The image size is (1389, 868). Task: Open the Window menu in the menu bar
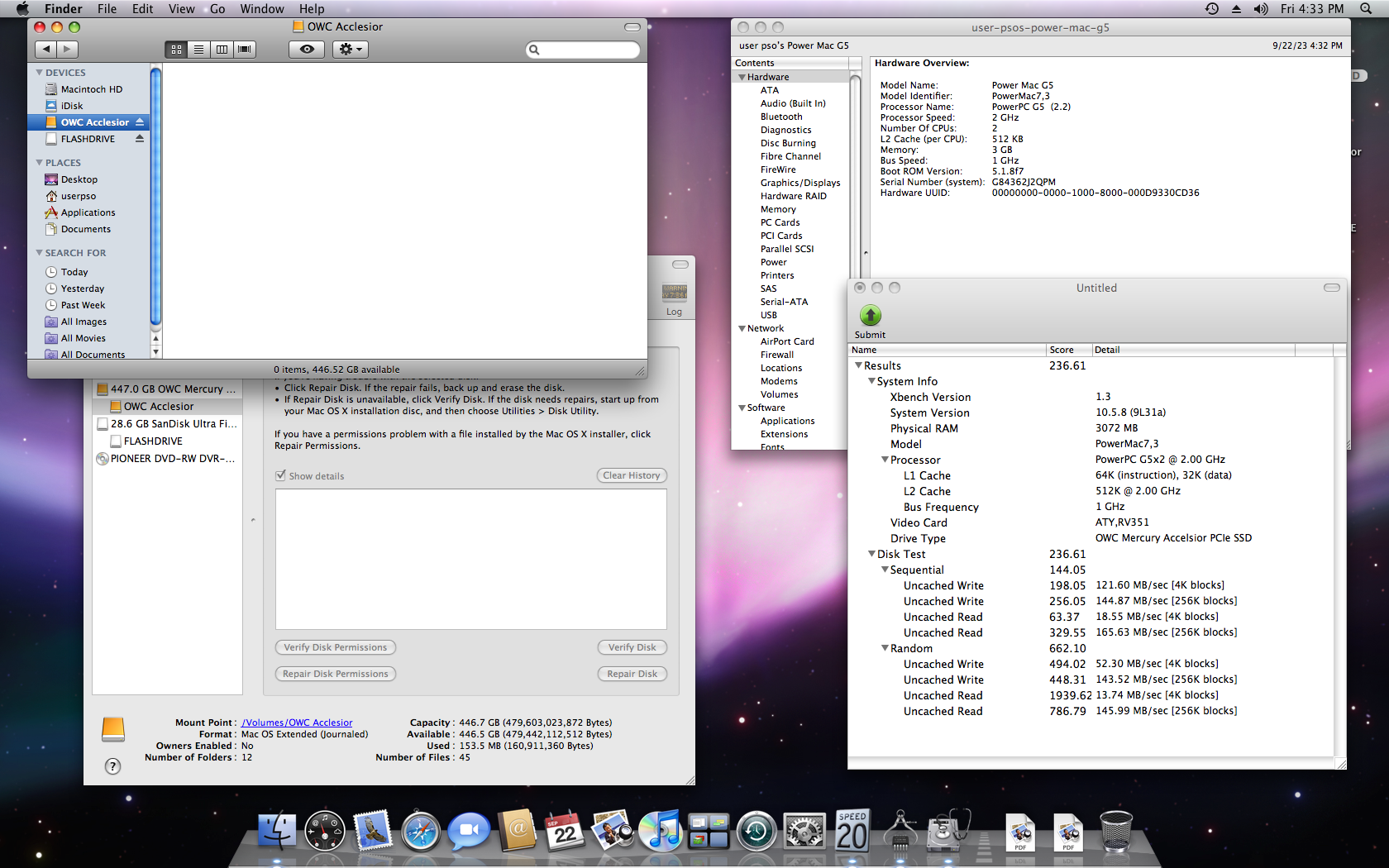pyautogui.click(x=262, y=8)
